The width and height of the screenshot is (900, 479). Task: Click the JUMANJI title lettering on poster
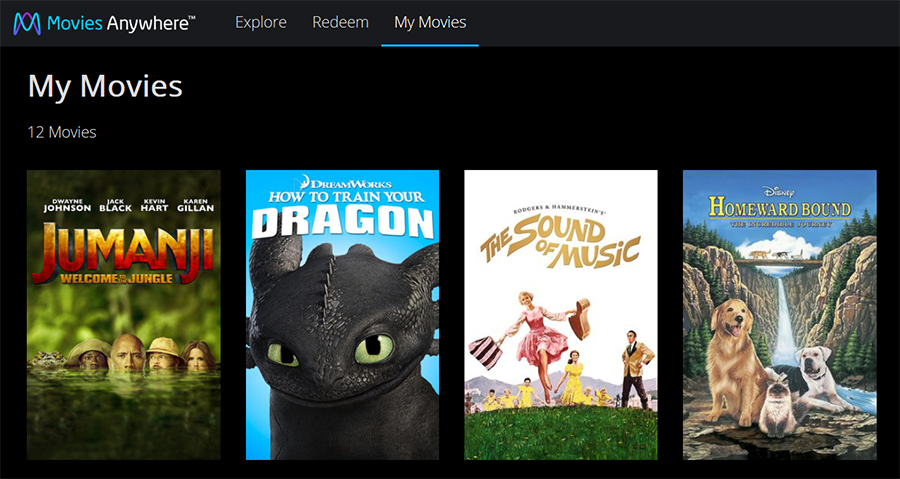[123, 250]
